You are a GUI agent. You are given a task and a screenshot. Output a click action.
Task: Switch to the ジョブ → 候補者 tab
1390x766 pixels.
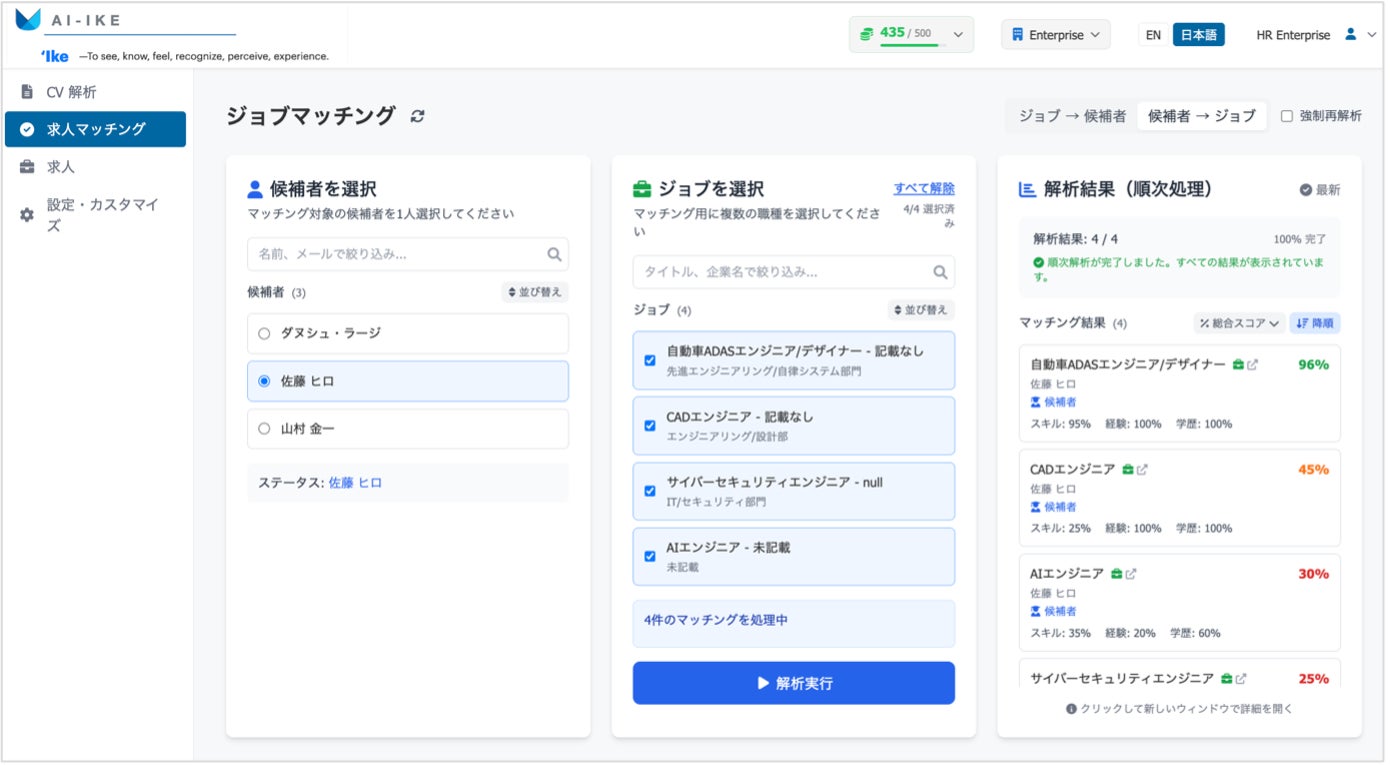point(1072,116)
